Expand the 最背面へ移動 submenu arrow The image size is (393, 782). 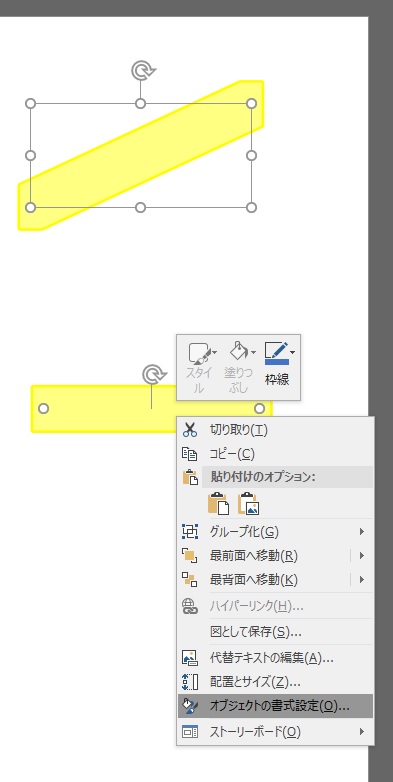pos(362,580)
